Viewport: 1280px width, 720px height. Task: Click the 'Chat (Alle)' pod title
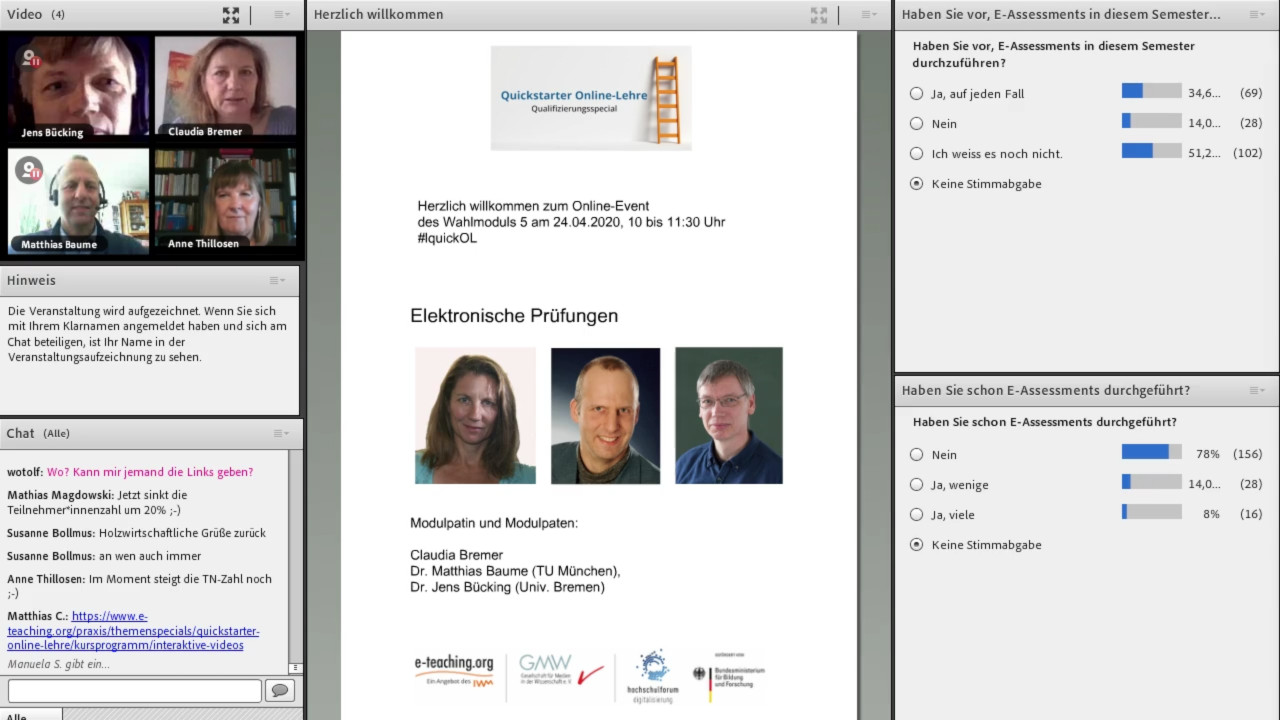(x=38, y=434)
